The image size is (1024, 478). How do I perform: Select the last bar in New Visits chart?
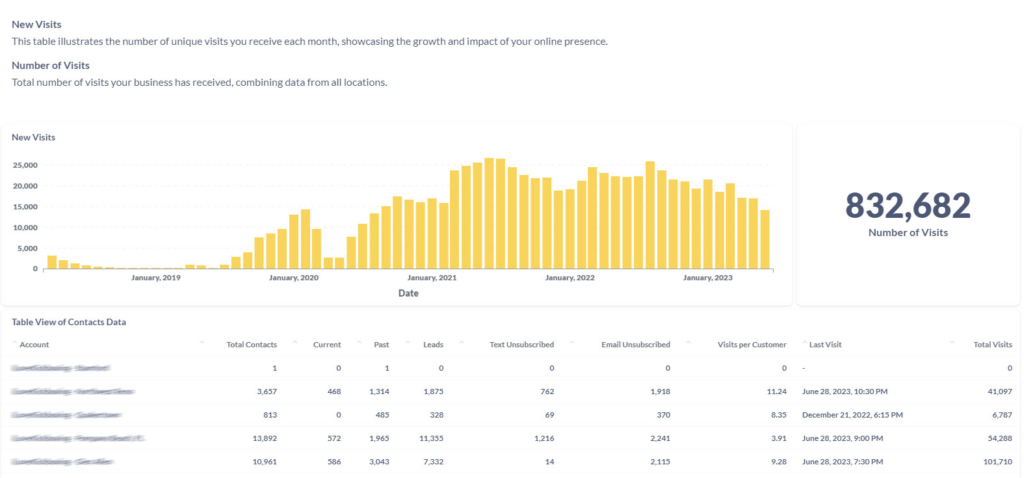(x=765, y=240)
